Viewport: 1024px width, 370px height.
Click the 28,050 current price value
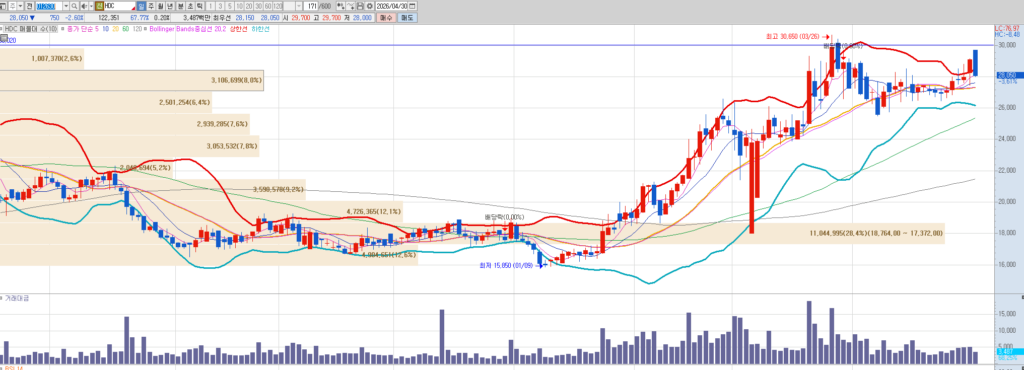18,18
